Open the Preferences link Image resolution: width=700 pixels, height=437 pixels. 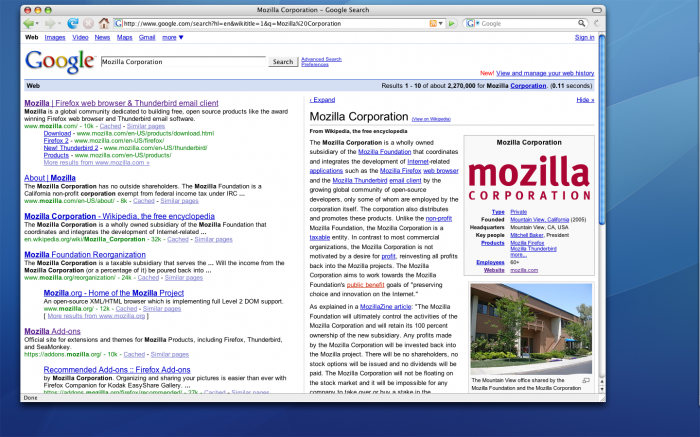click(315, 64)
